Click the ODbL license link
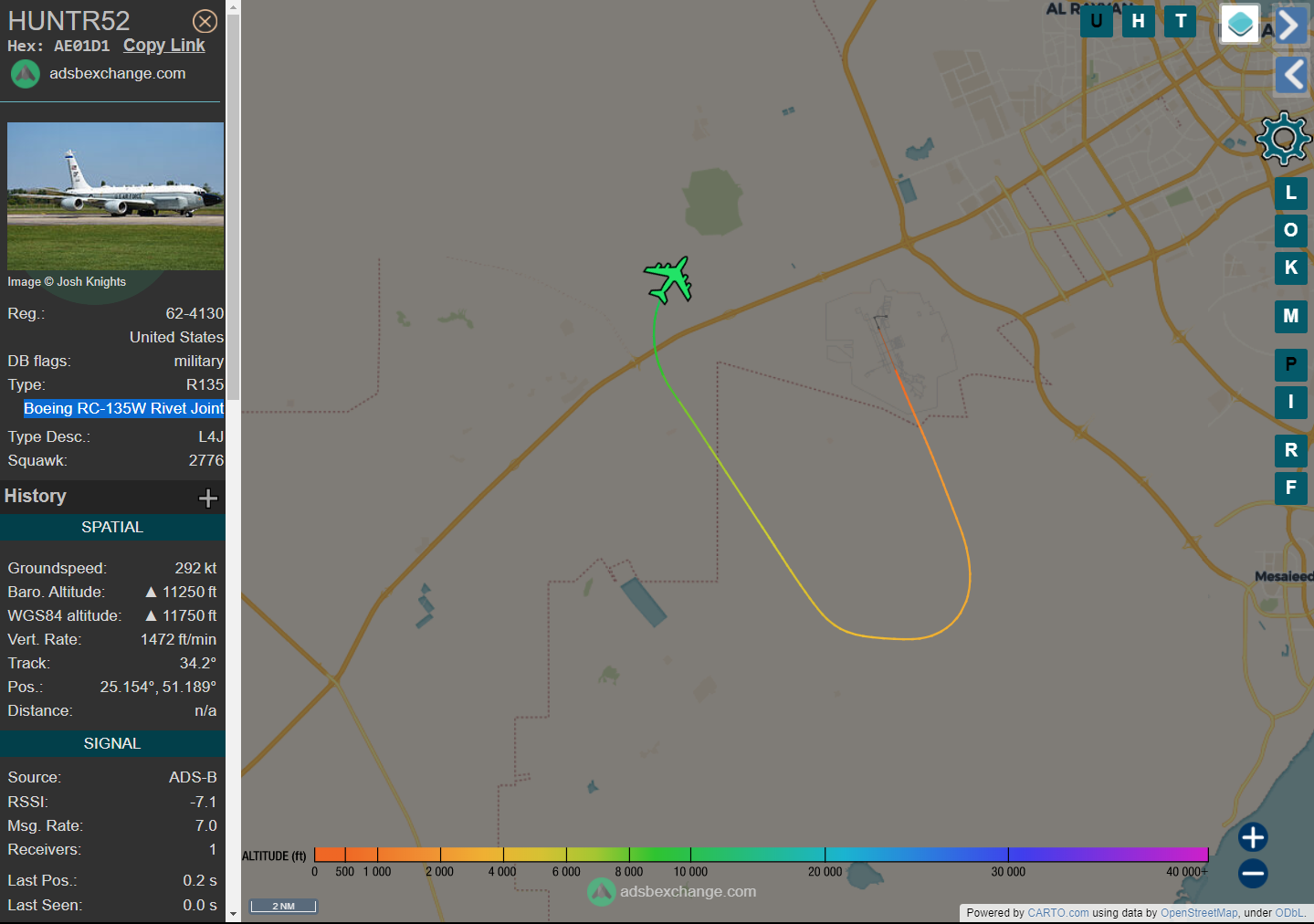 pyautogui.click(x=1289, y=913)
